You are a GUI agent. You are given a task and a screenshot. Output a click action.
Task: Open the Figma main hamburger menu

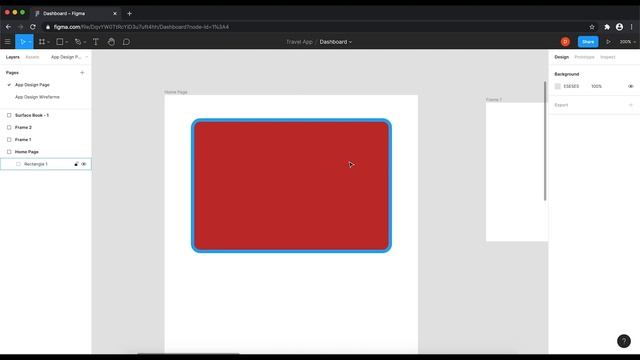tap(7, 42)
